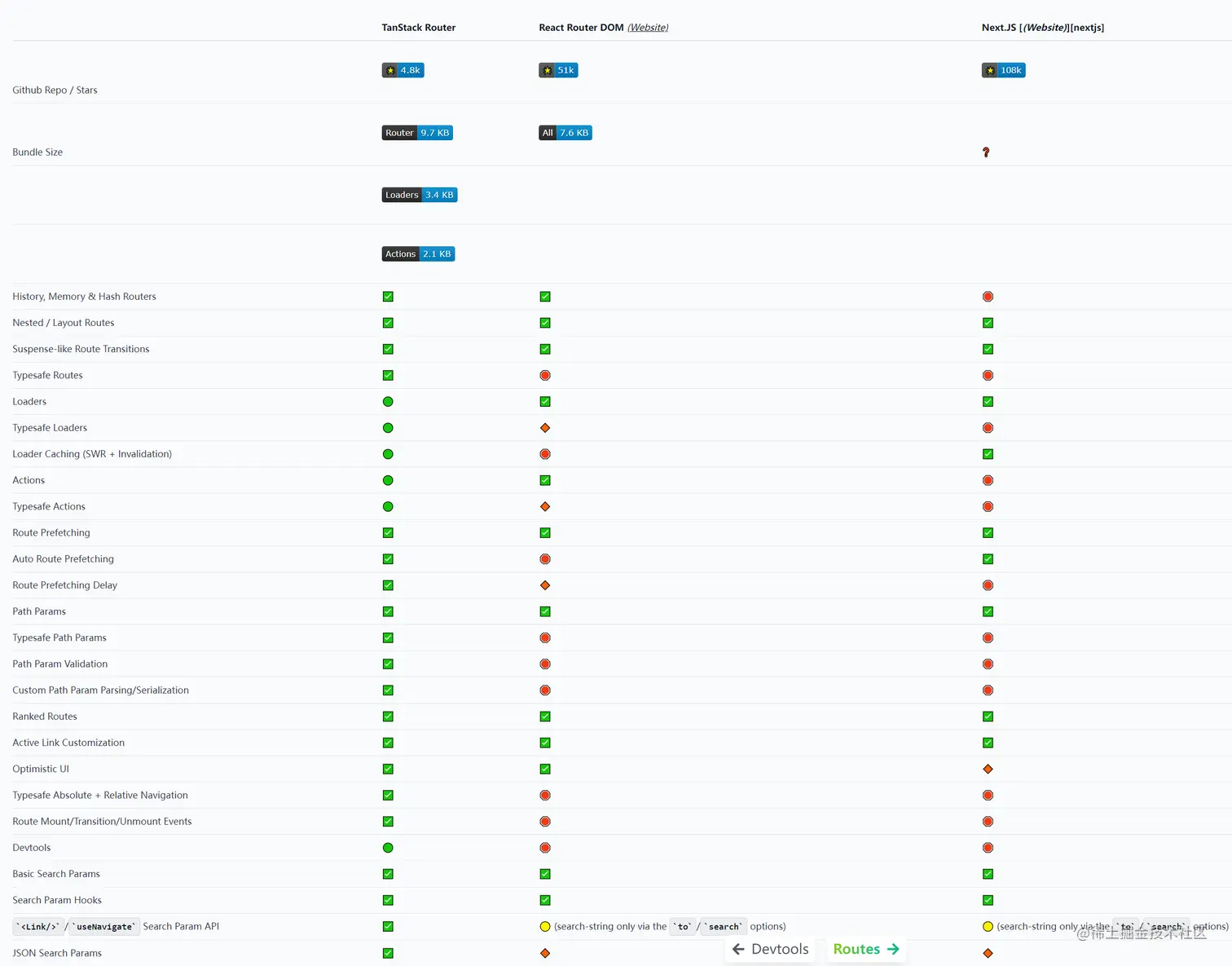The image size is (1232, 966).
Task: Click the Active Link Customization label
Action: [x=68, y=743]
